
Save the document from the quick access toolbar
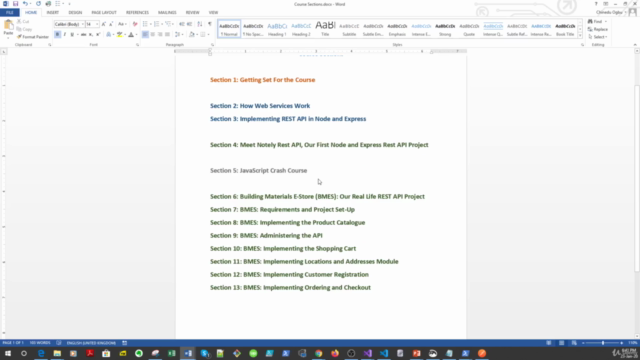pyautogui.click(x=16, y=4)
